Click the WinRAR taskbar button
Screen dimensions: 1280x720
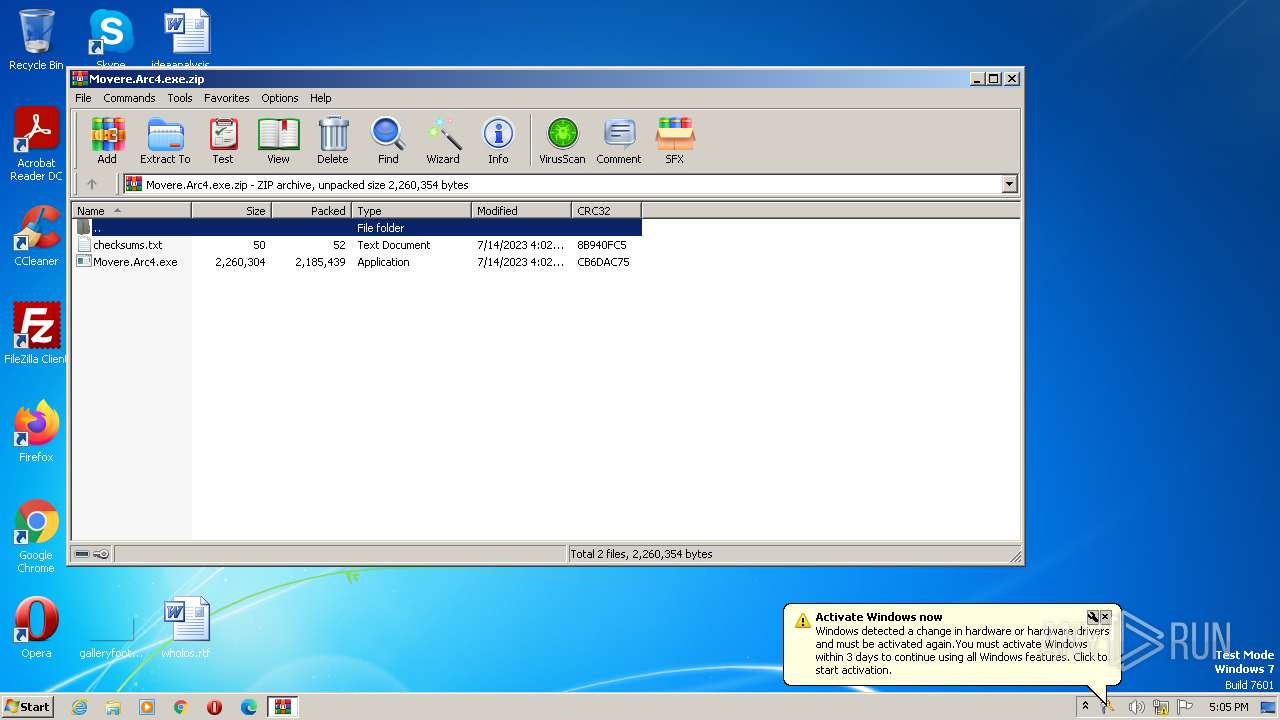tap(283, 707)
